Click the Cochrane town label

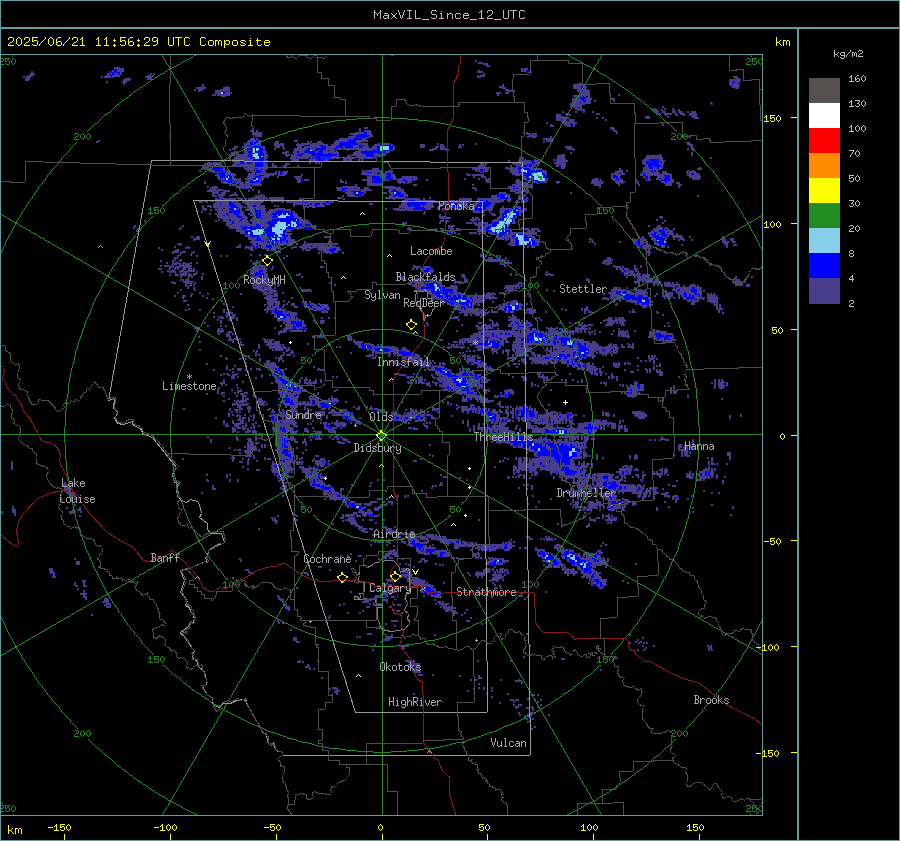click(x=327, y=559)
